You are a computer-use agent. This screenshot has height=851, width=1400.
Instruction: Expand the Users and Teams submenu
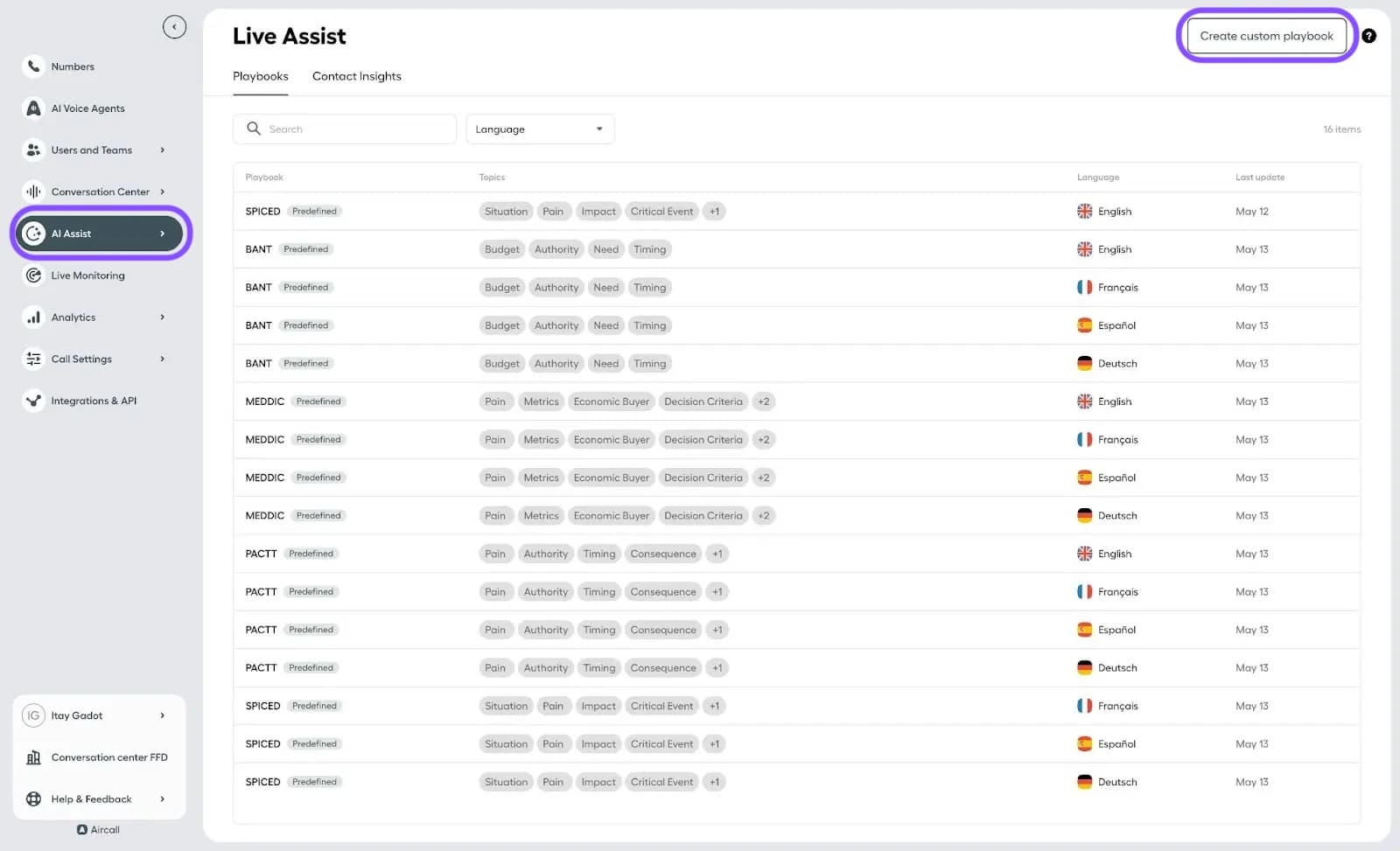click(x=162, y=150)
